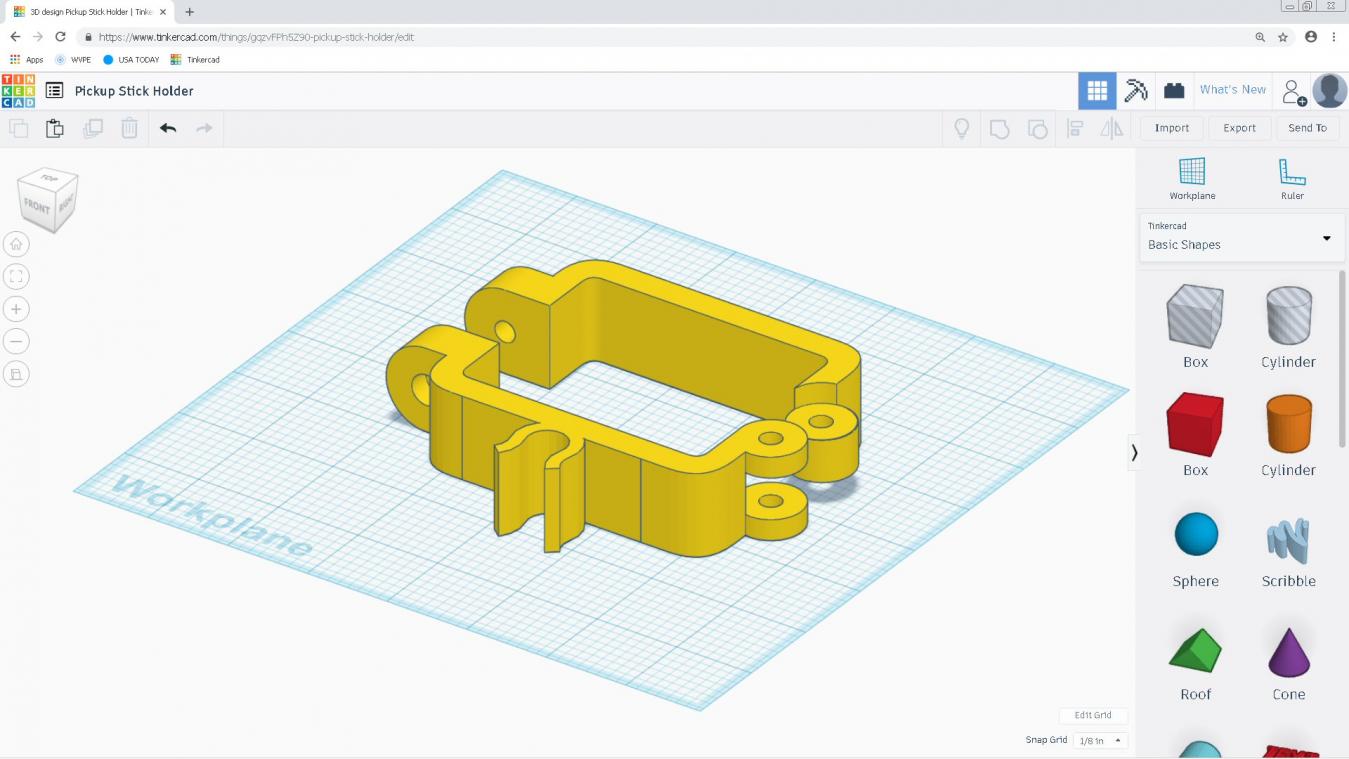Click the Zoom out minus icon

pyautogui.click(x=16, y=341)
